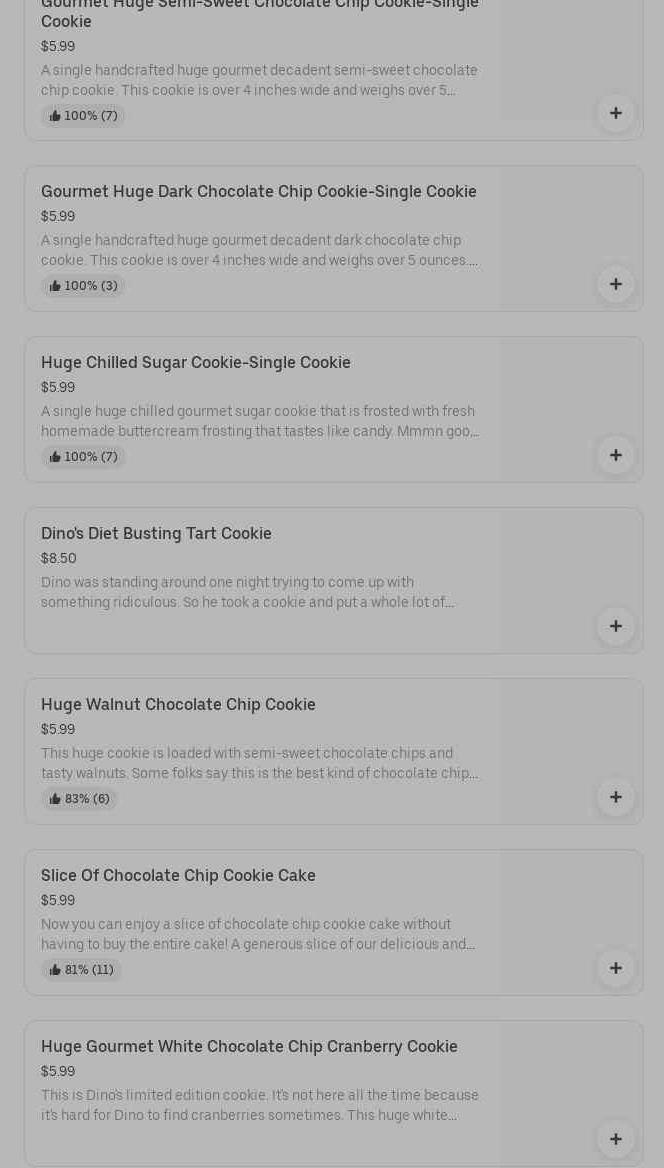View Huge Gourmet White Chocolate Chip Cranberry Cookie
Screen dimensions: 664x1168
[249, 1046]
